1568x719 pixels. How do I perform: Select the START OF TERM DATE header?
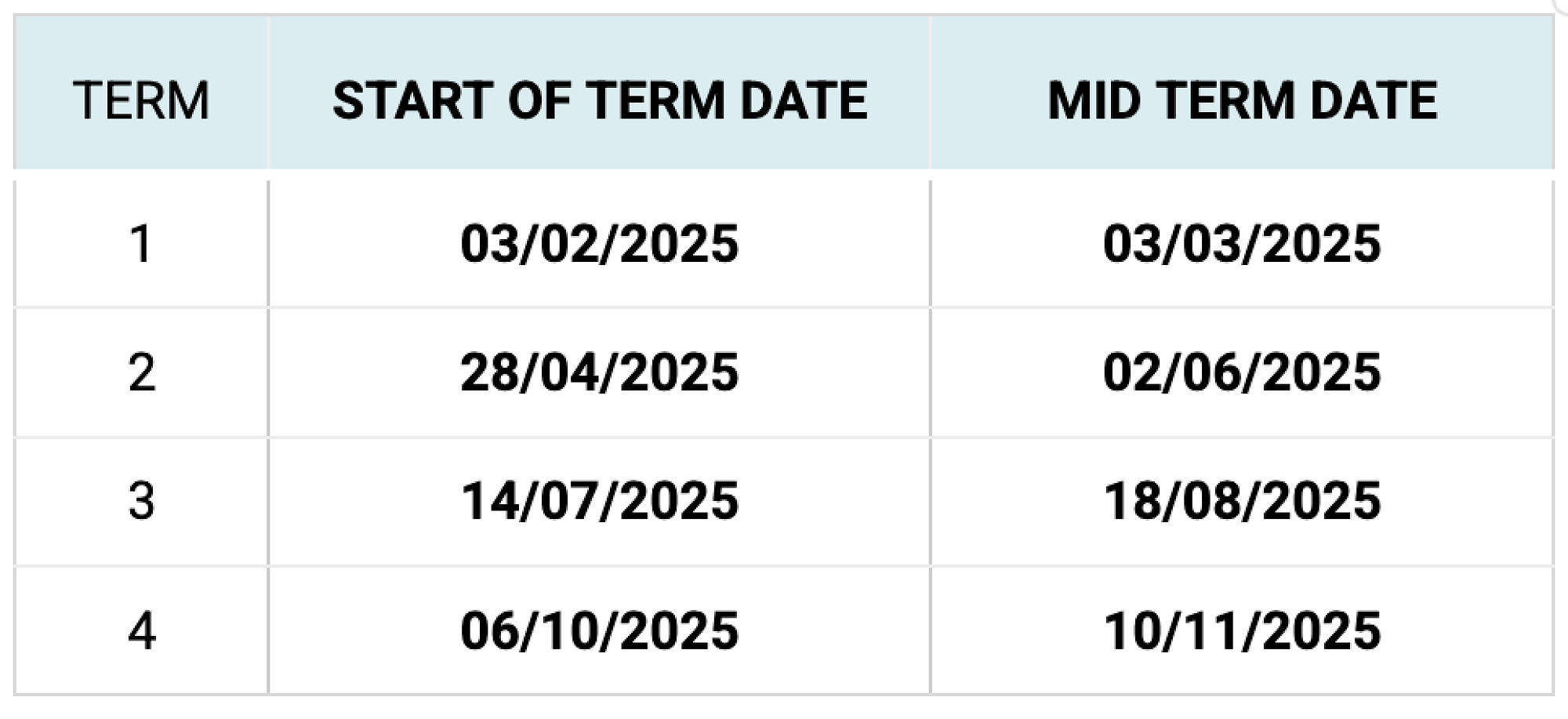pos(600,100)
